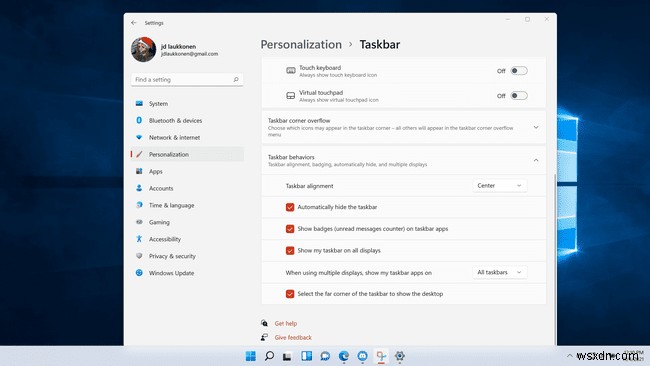Image resolution: width=650 pixels, height=366 pixels.
Task: Uncheck Show my taskbar on all displays
Action: pos(290,250)
